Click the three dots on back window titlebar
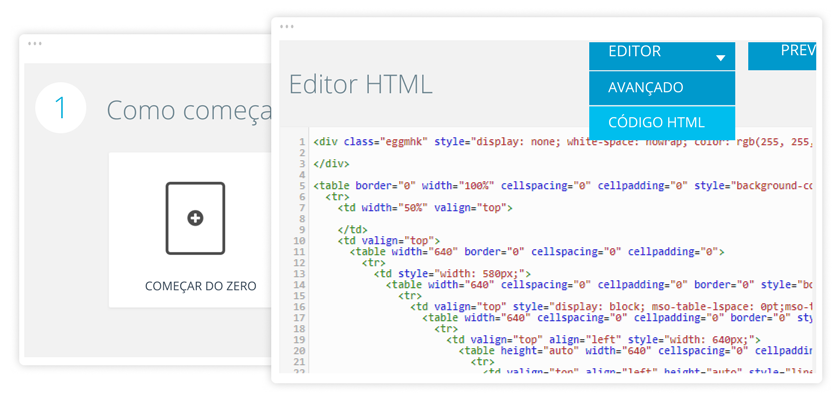This screenshot has height=400, width=840. (35, 43)
